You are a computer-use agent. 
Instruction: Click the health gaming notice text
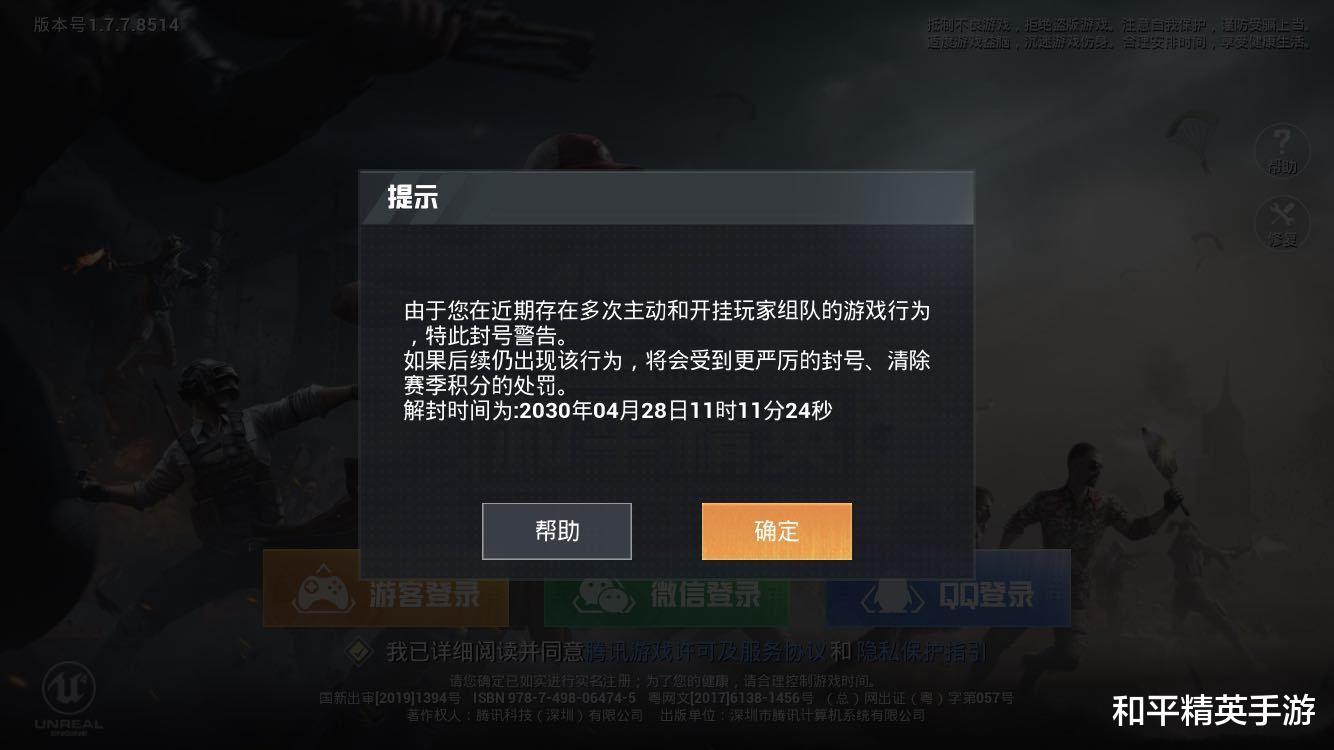pos(1119,33)
